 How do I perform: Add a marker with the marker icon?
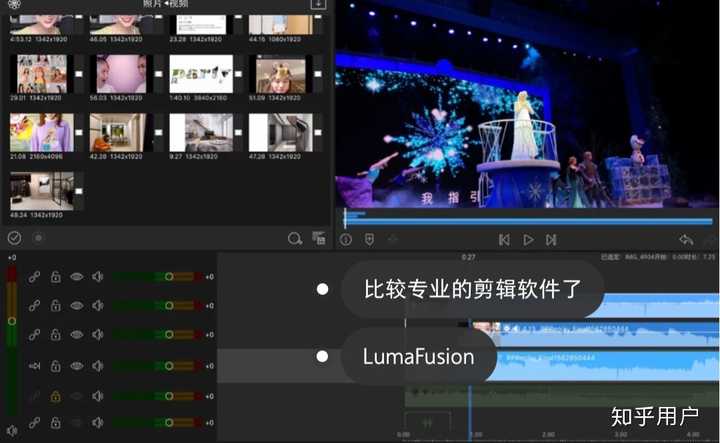(x=369, y=239)
